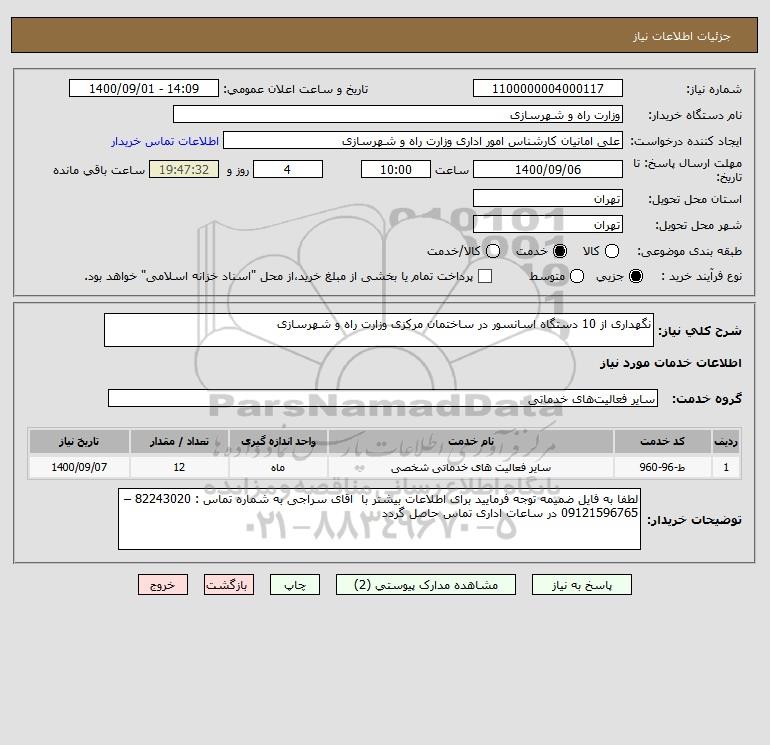Select the کالا radio button

click(611, 251)
